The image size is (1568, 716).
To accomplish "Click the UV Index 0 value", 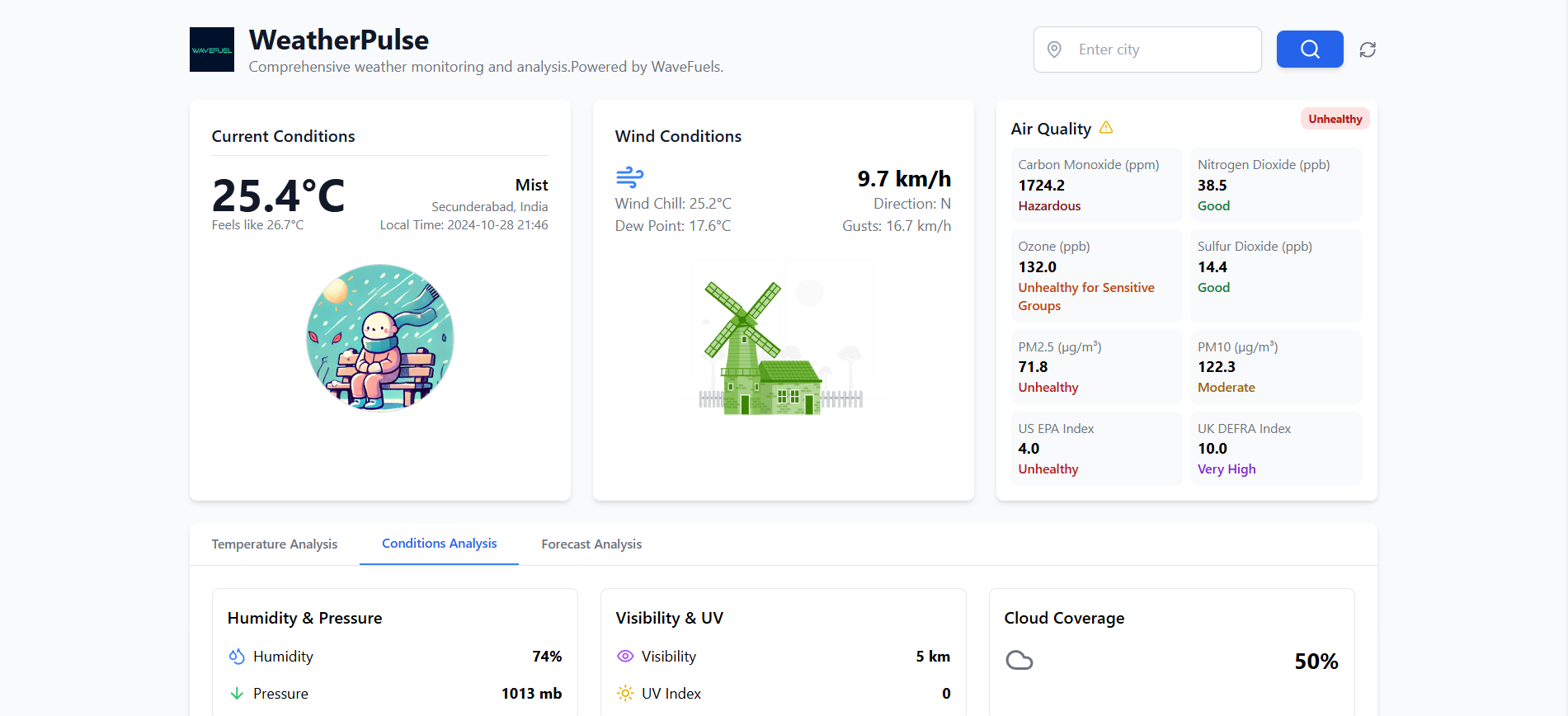I will click(x=946, y=694).
